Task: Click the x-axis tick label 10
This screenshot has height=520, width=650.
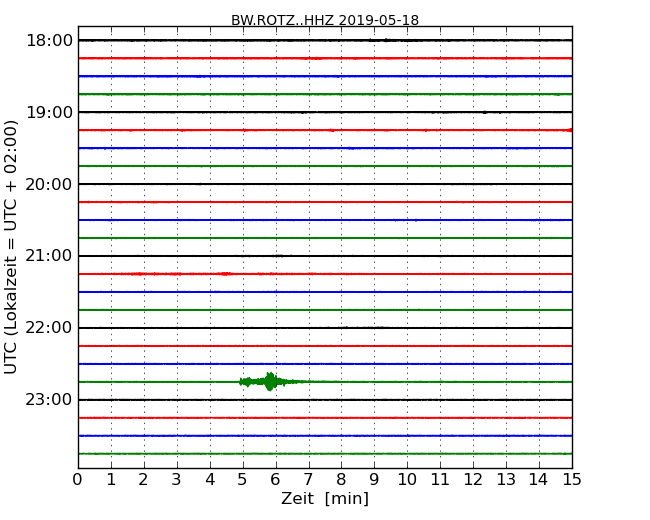Action: point(407,480)
